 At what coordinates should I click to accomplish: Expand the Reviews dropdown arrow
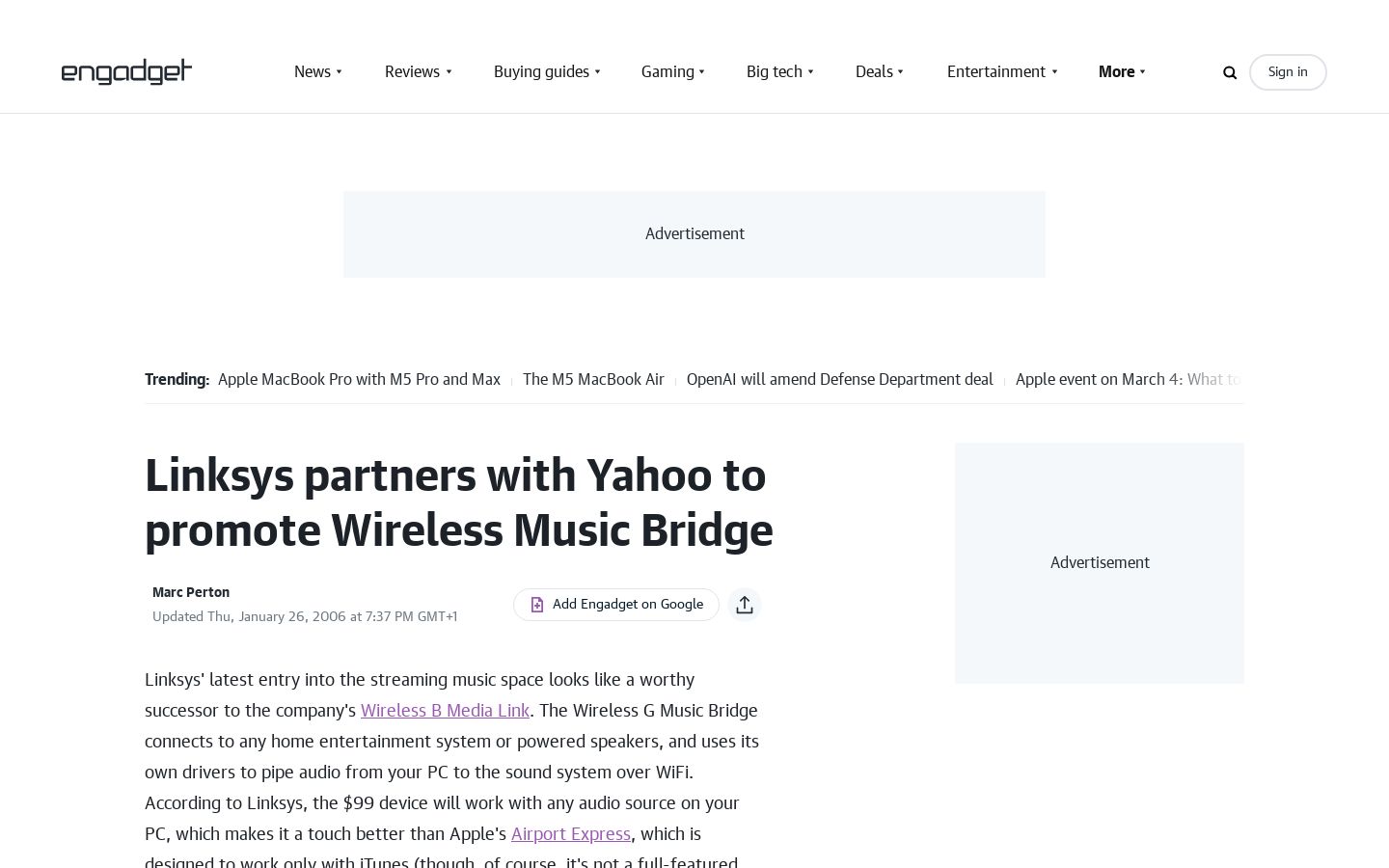(x=449, y=72)
